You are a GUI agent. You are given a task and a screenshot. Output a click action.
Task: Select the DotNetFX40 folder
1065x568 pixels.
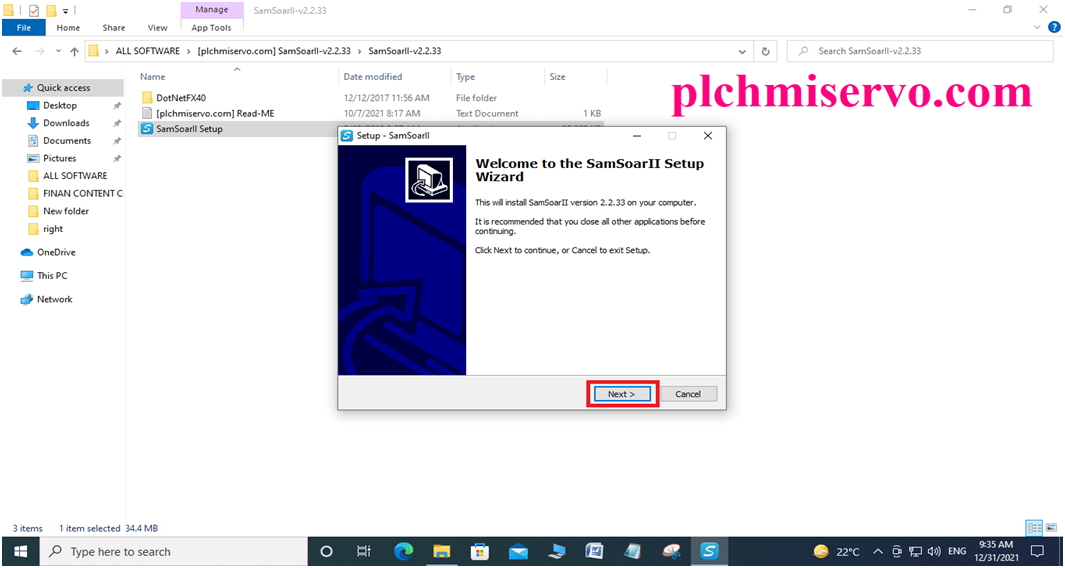(179, 98)
